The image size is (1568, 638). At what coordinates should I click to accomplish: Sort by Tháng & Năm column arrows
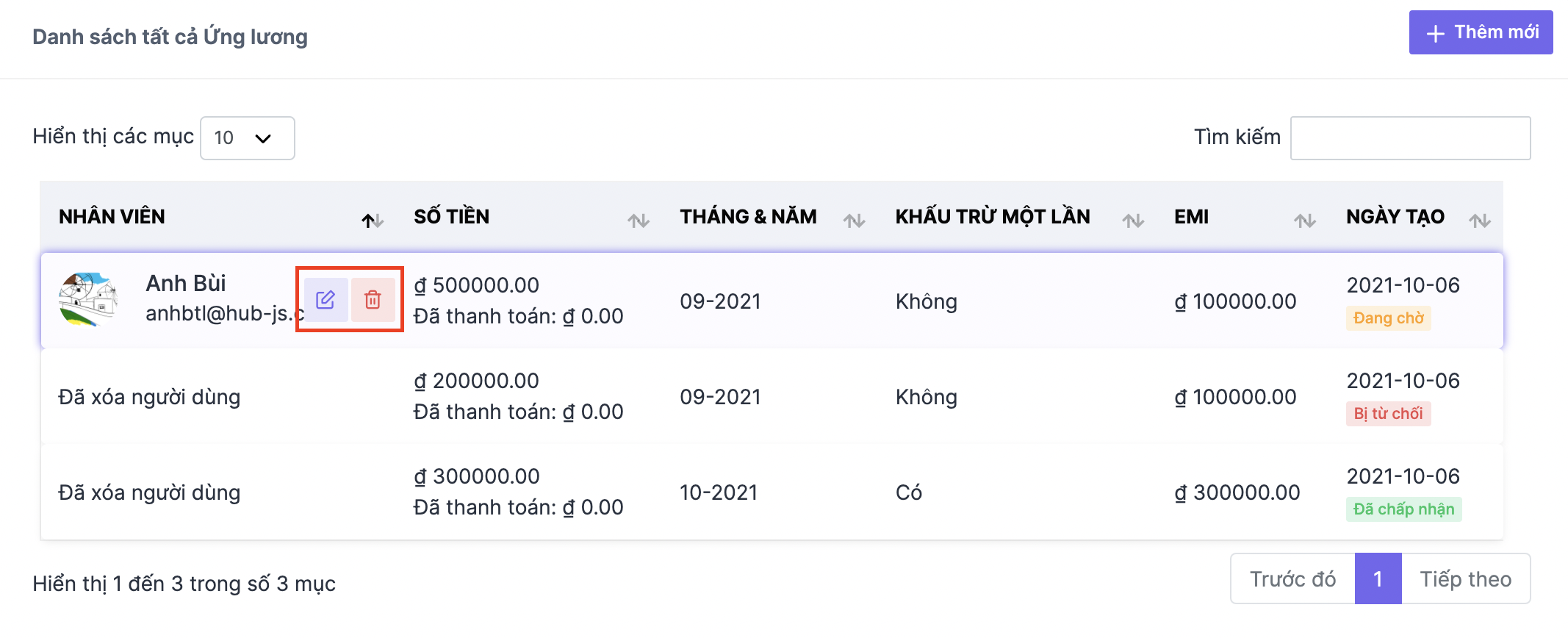point(854,220)
